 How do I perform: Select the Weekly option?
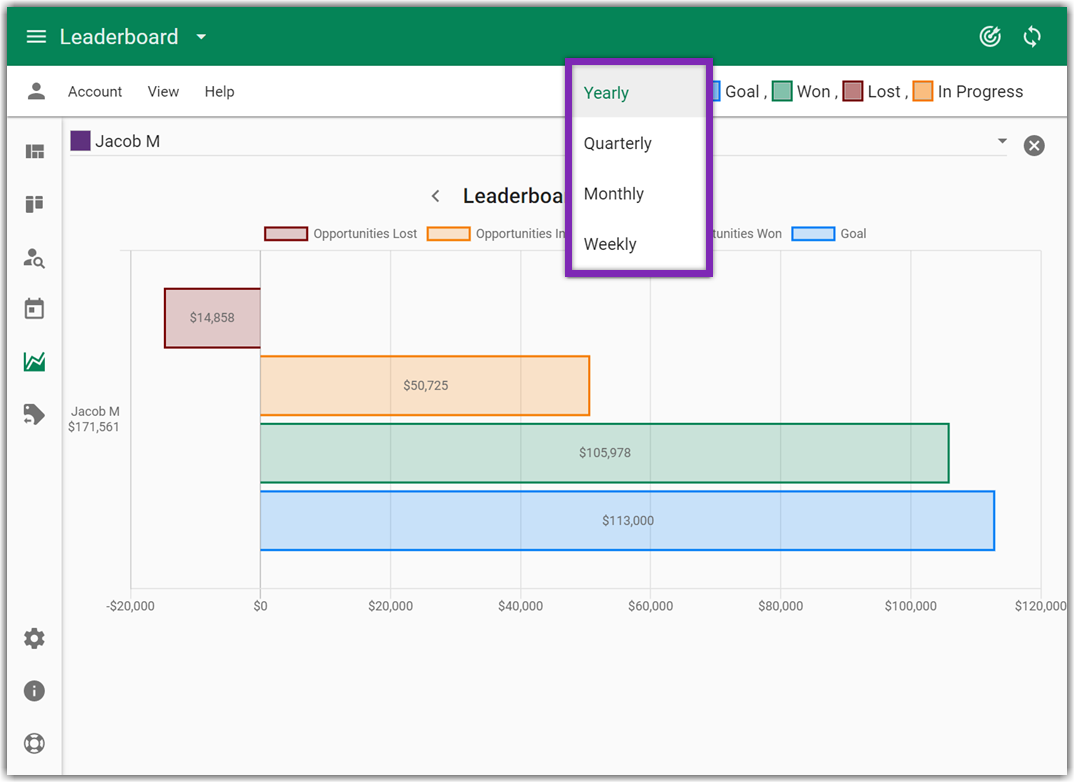click(638, 244)
